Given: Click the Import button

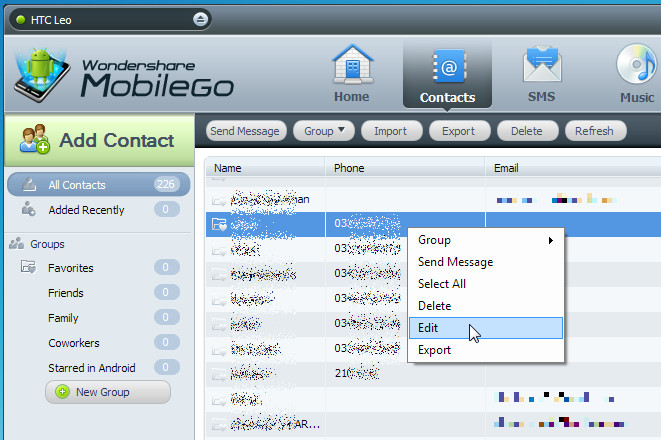Looking at the screenshot, I should pyautogui.click(x=391, y=131).
